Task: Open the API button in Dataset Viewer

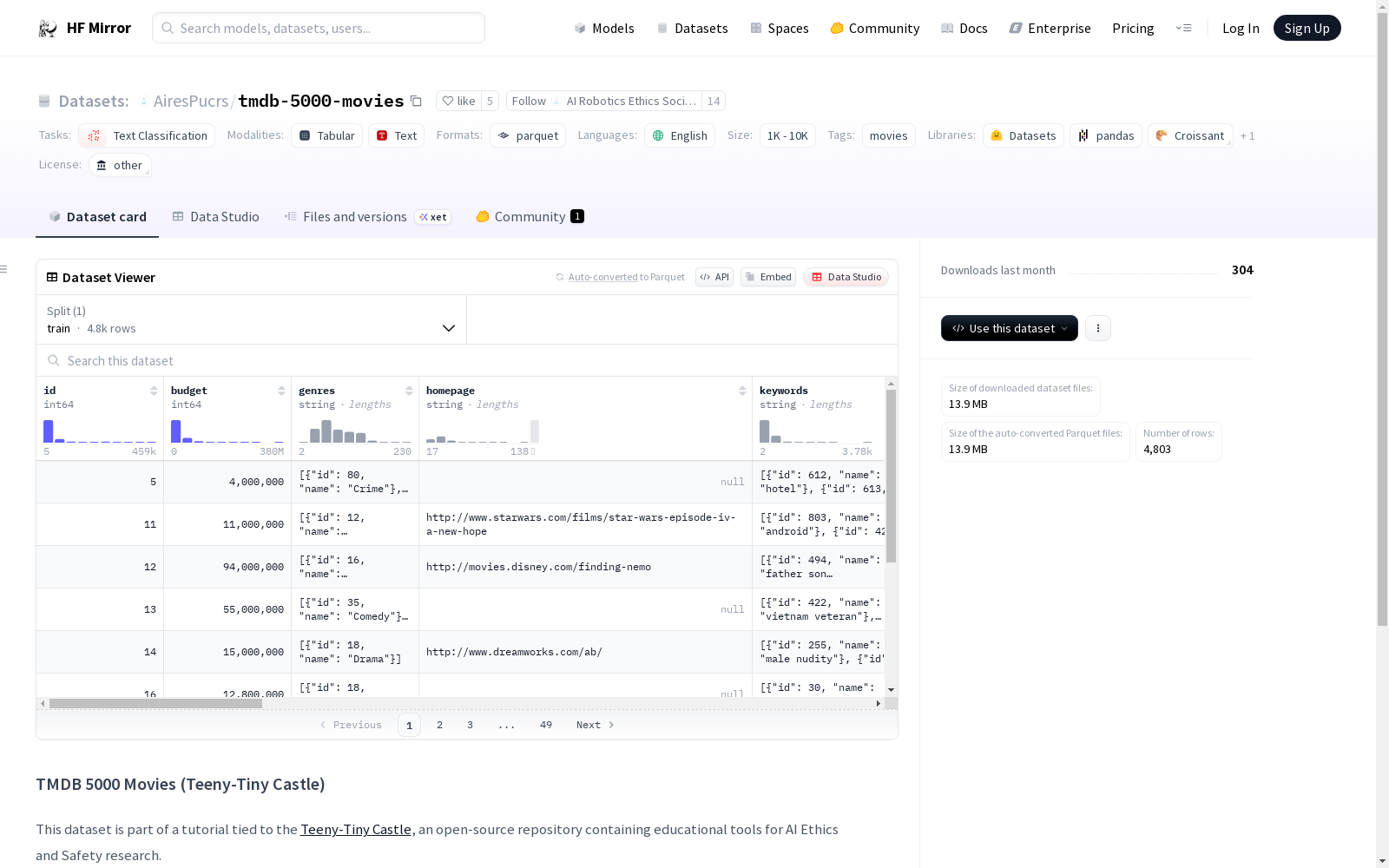Action: point(714,277)
